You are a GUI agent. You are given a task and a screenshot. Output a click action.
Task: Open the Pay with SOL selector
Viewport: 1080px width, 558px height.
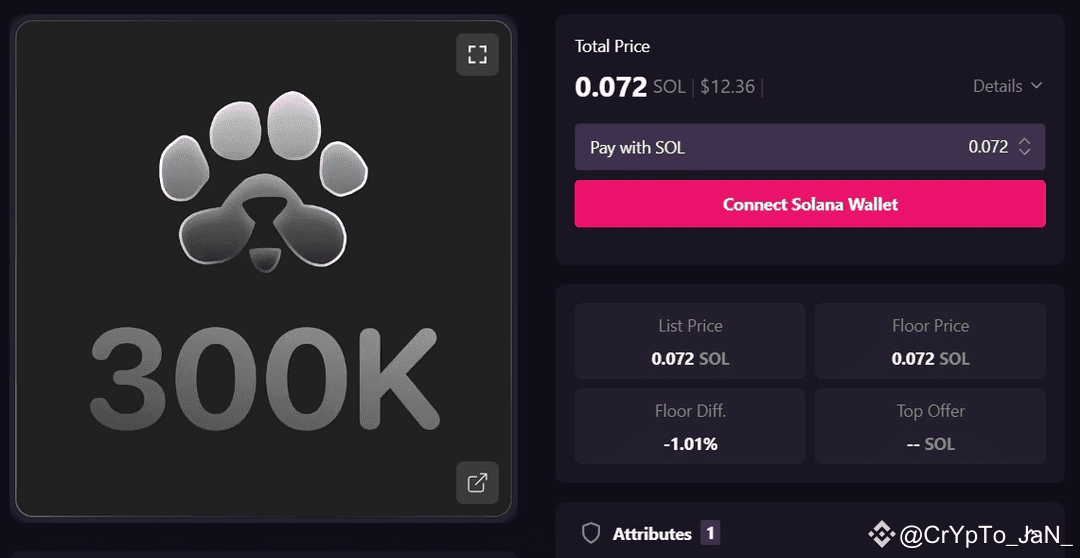(810, 147)
